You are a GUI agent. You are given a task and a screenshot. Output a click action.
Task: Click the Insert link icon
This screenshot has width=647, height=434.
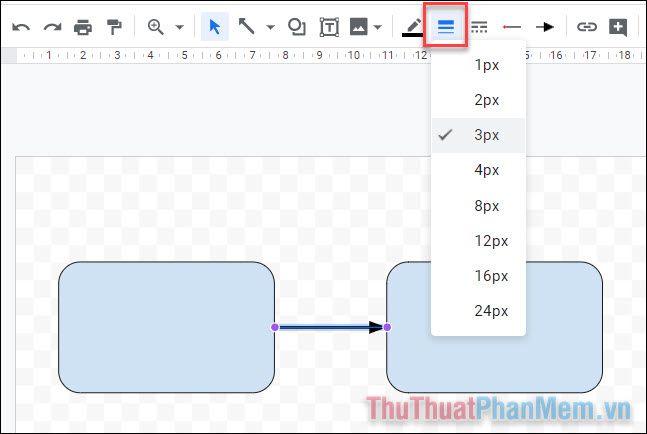[x=587, y=27]
